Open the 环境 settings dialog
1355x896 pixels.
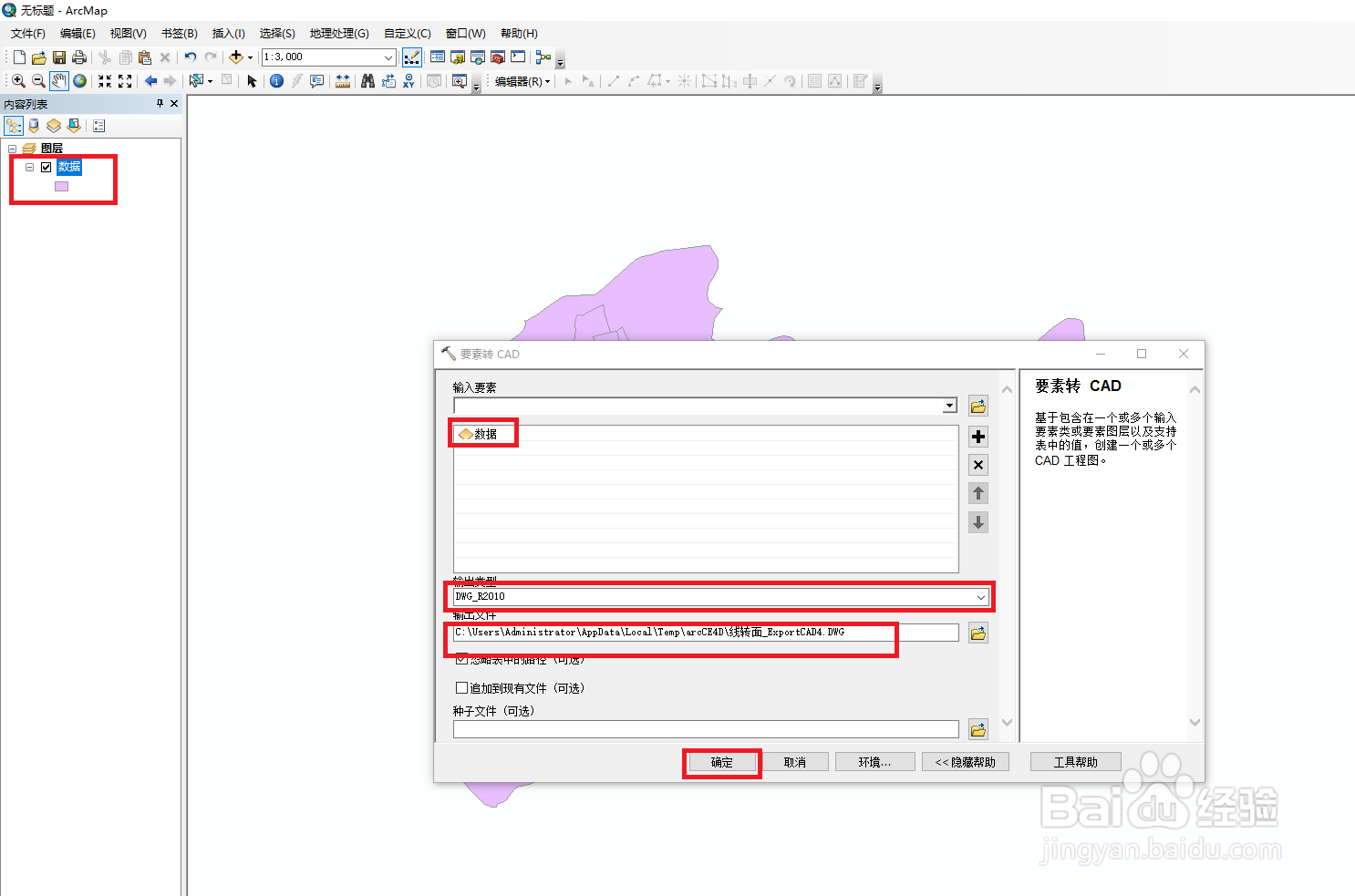click(874, 761)
